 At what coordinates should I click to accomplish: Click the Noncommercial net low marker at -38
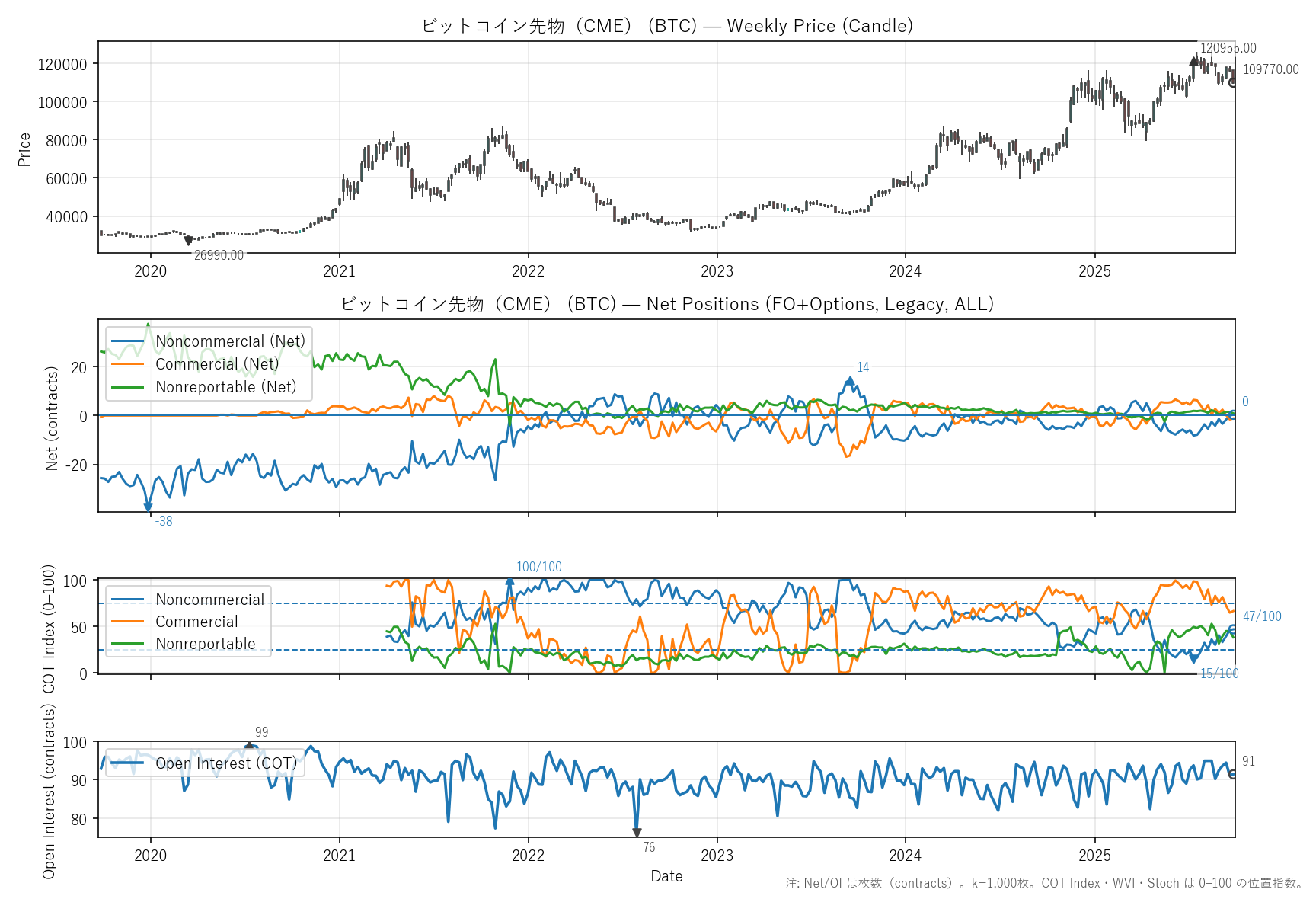point(148,507)
